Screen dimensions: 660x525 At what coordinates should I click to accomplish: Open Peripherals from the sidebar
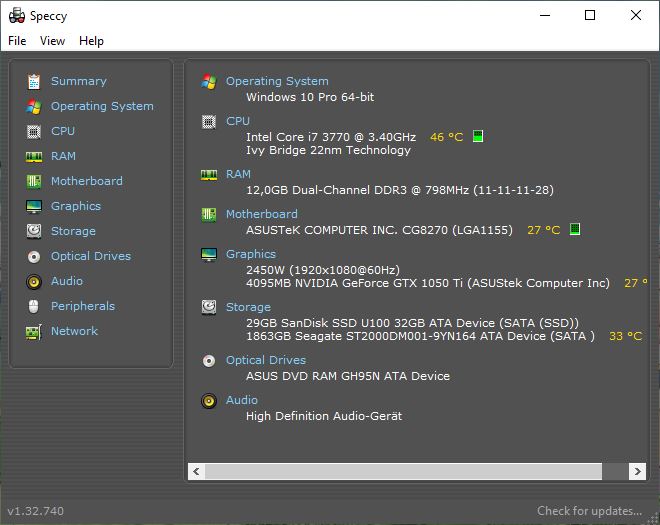(x=83, y=306)
